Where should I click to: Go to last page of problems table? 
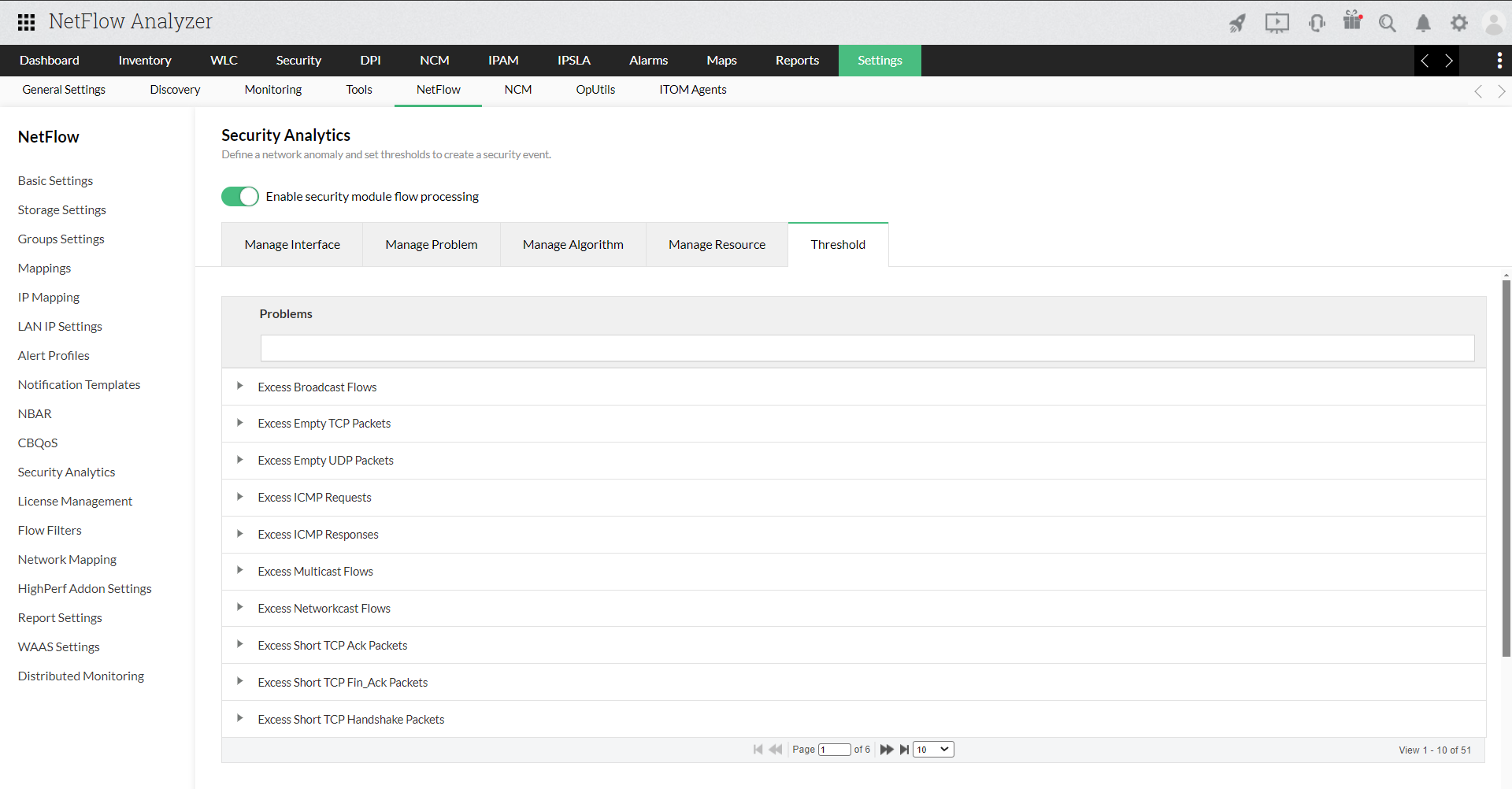pos(905,750)
